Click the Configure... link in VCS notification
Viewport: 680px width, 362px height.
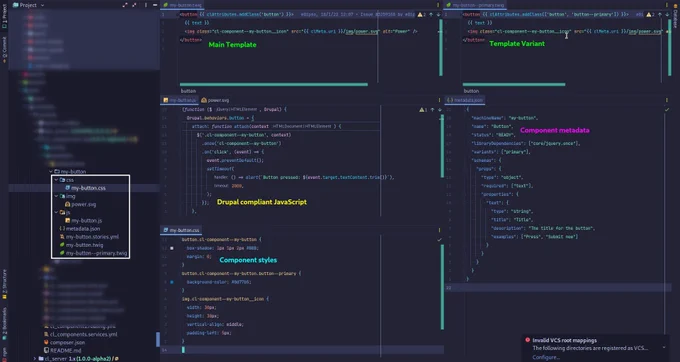(546, 357)
